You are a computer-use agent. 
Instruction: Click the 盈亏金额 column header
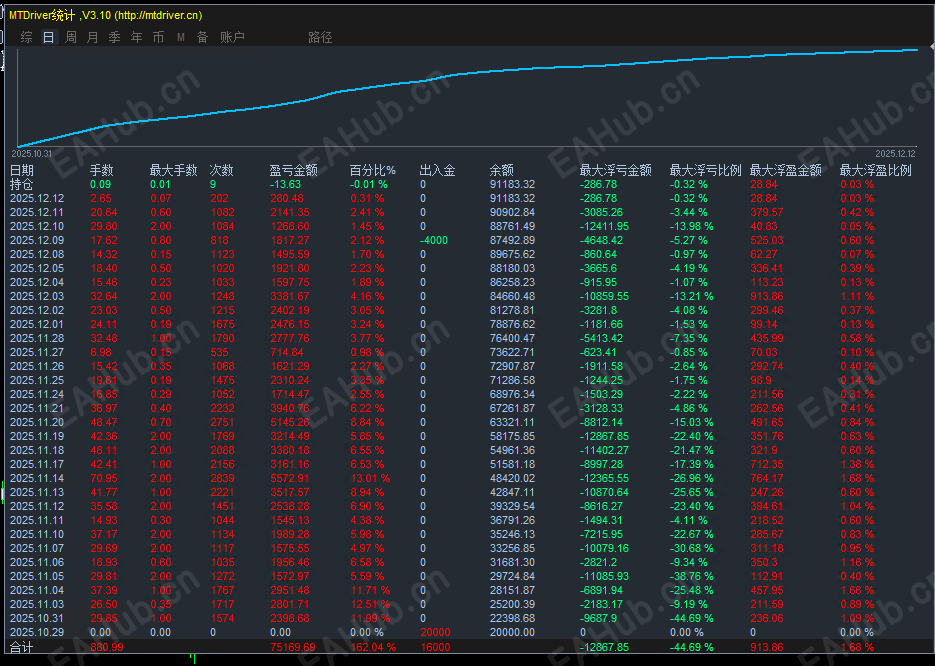293,171
